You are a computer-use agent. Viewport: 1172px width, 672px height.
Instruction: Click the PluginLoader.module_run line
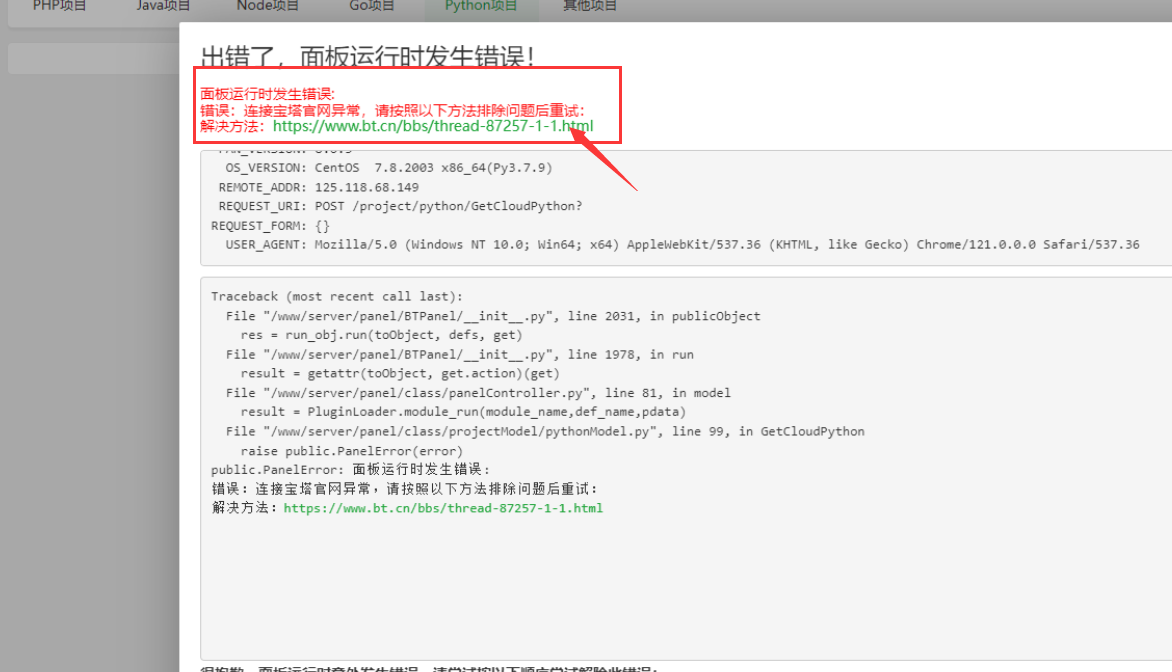tap(463, 412)
